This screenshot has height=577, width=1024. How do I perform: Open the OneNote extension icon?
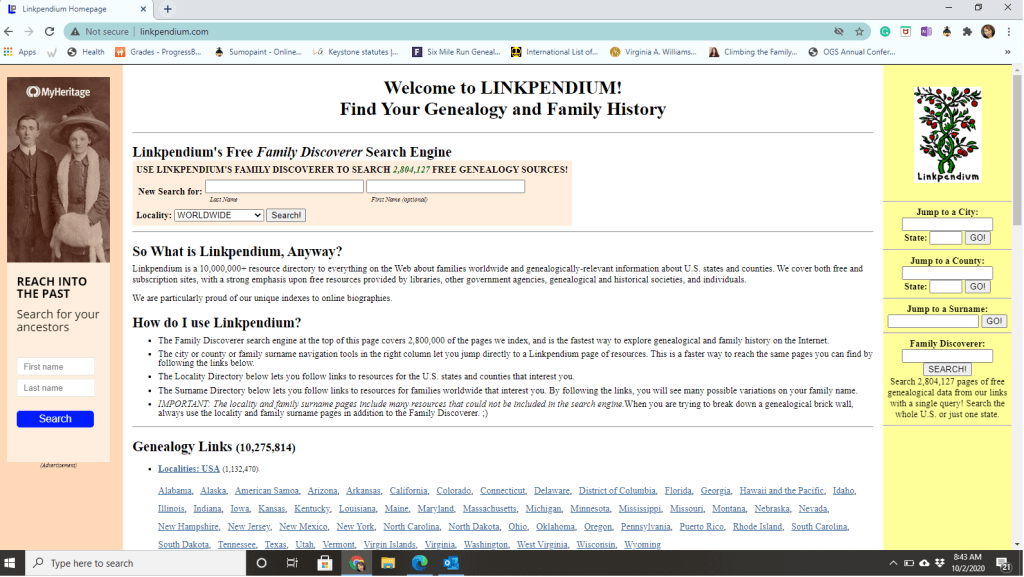point(926,32)
